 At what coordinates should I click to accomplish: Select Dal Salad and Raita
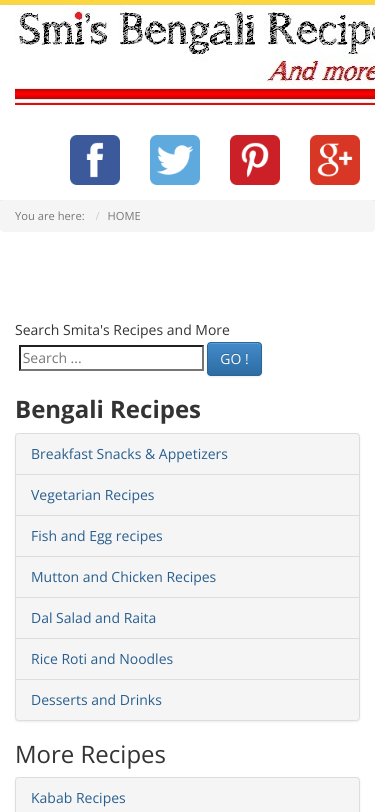coord(188,618)
